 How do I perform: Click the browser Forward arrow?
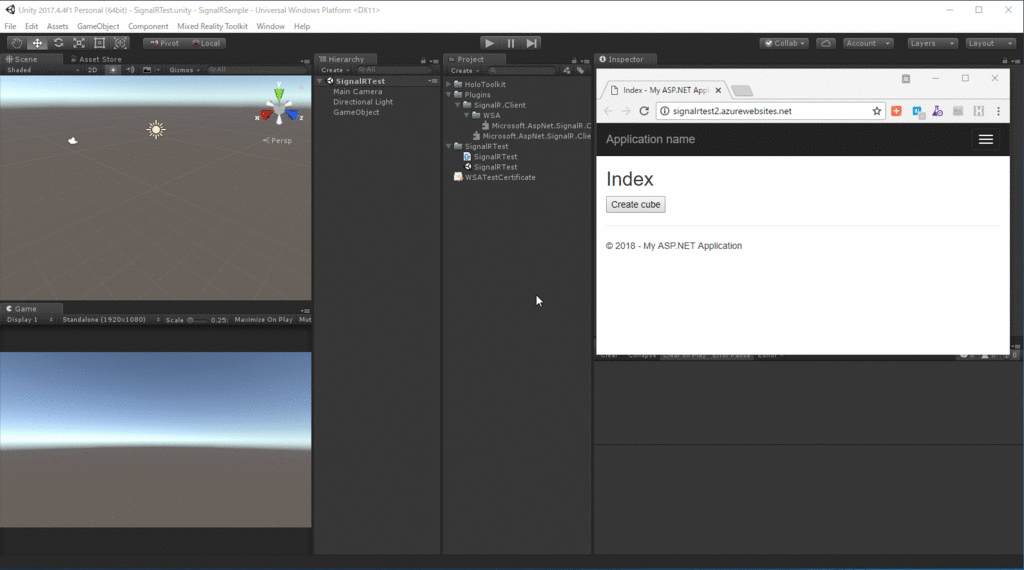tap(626, 111)
